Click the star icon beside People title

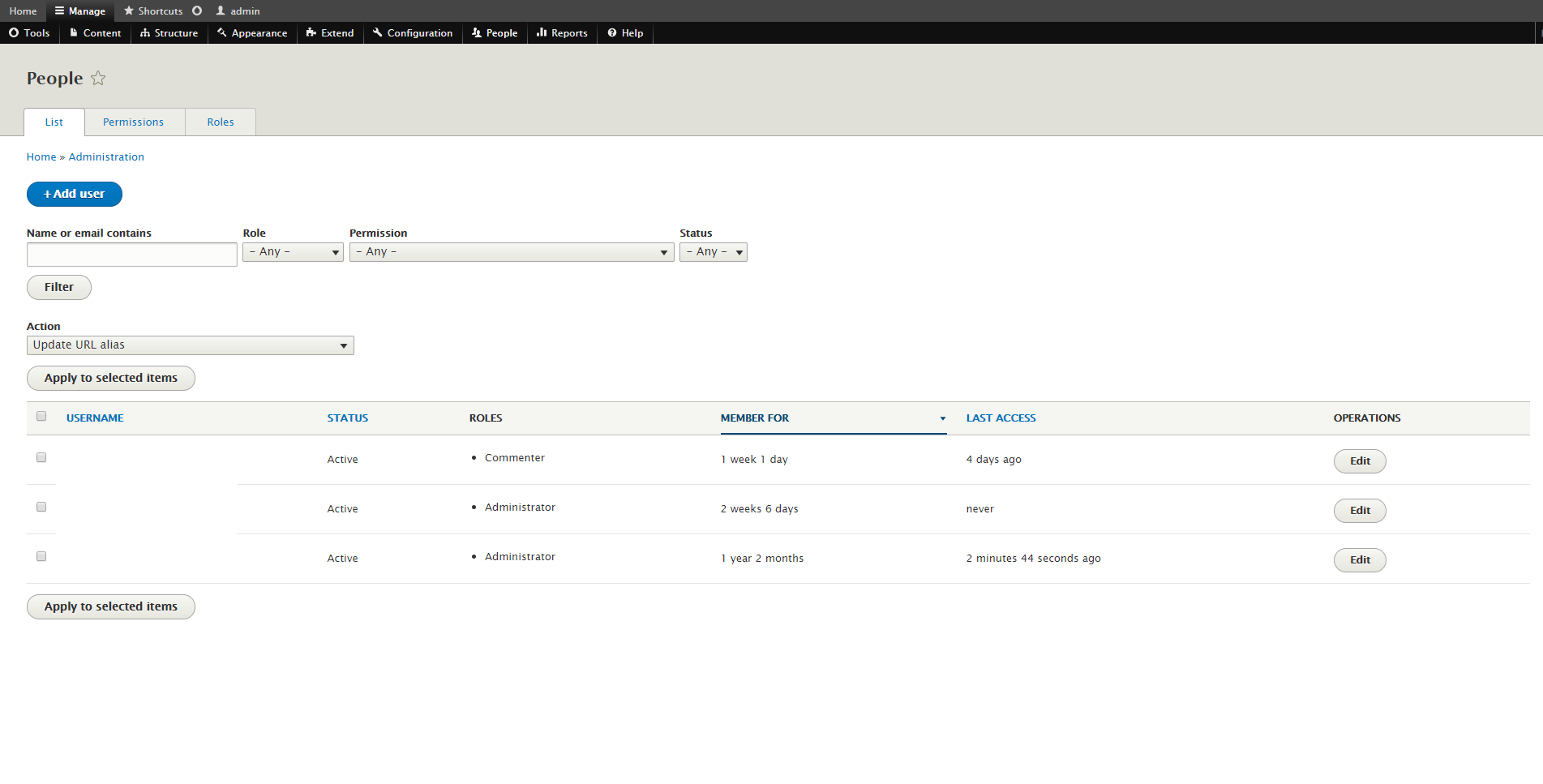coord(98,79)
